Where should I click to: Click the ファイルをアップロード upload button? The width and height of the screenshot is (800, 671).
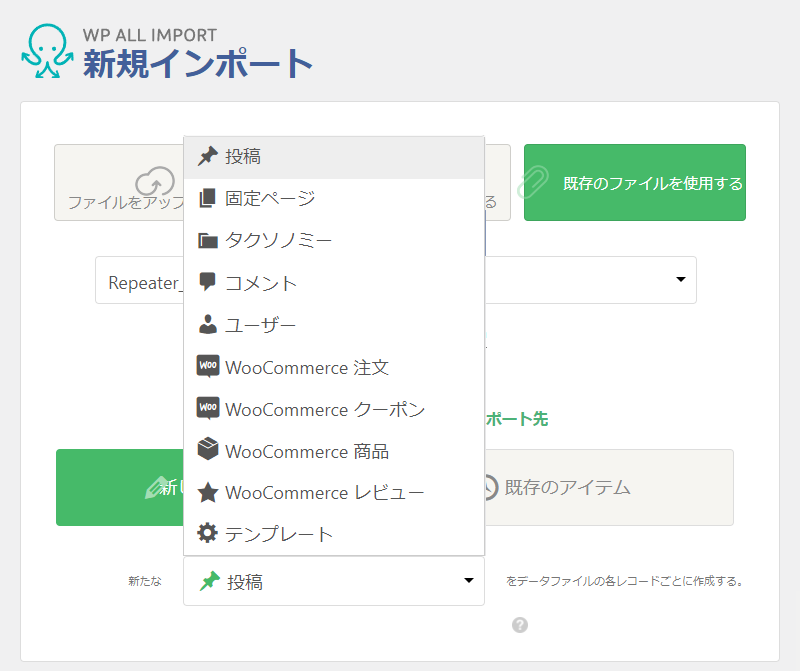pos(119,183)
